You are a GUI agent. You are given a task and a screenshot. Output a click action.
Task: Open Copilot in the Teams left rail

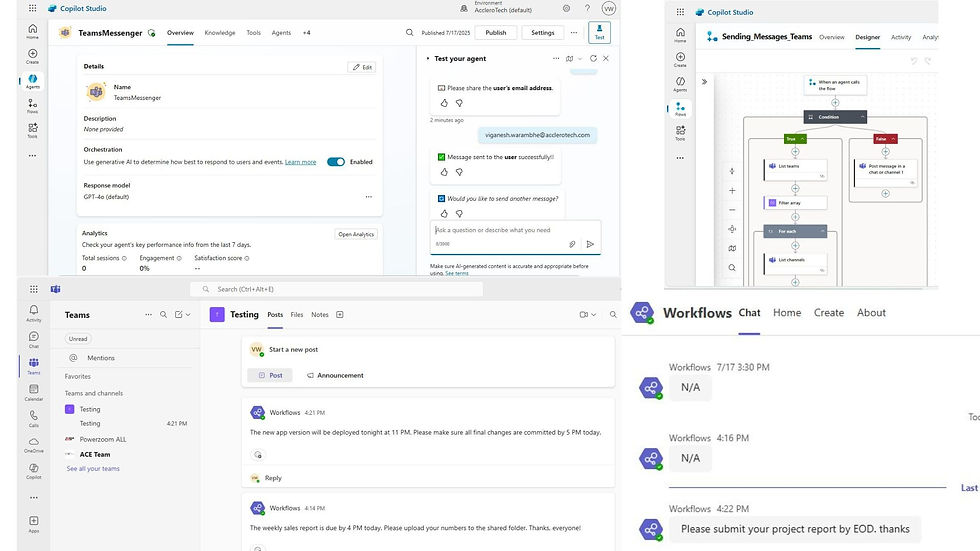34,471
